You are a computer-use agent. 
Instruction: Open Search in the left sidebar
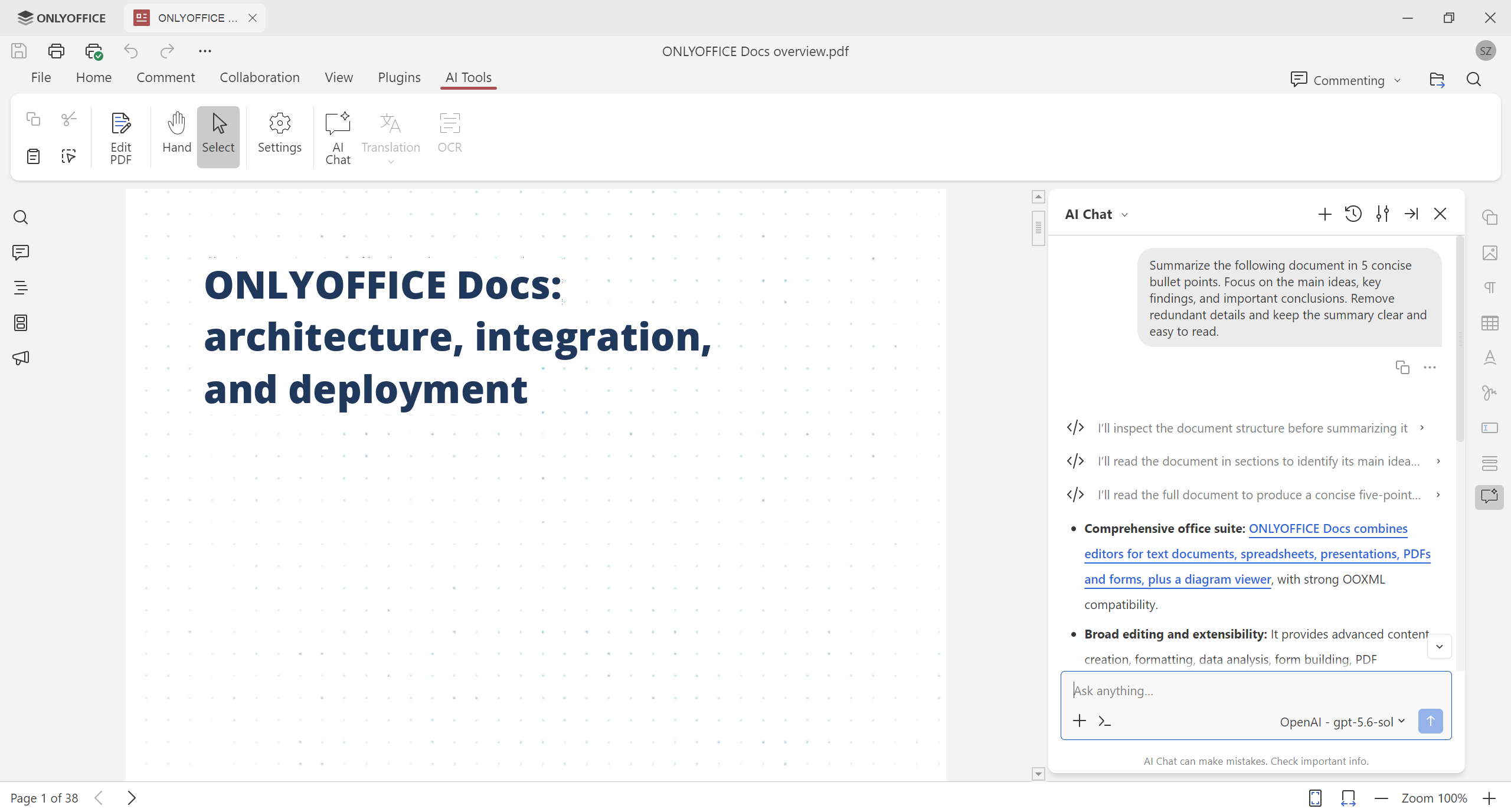(x=21, y=218)
